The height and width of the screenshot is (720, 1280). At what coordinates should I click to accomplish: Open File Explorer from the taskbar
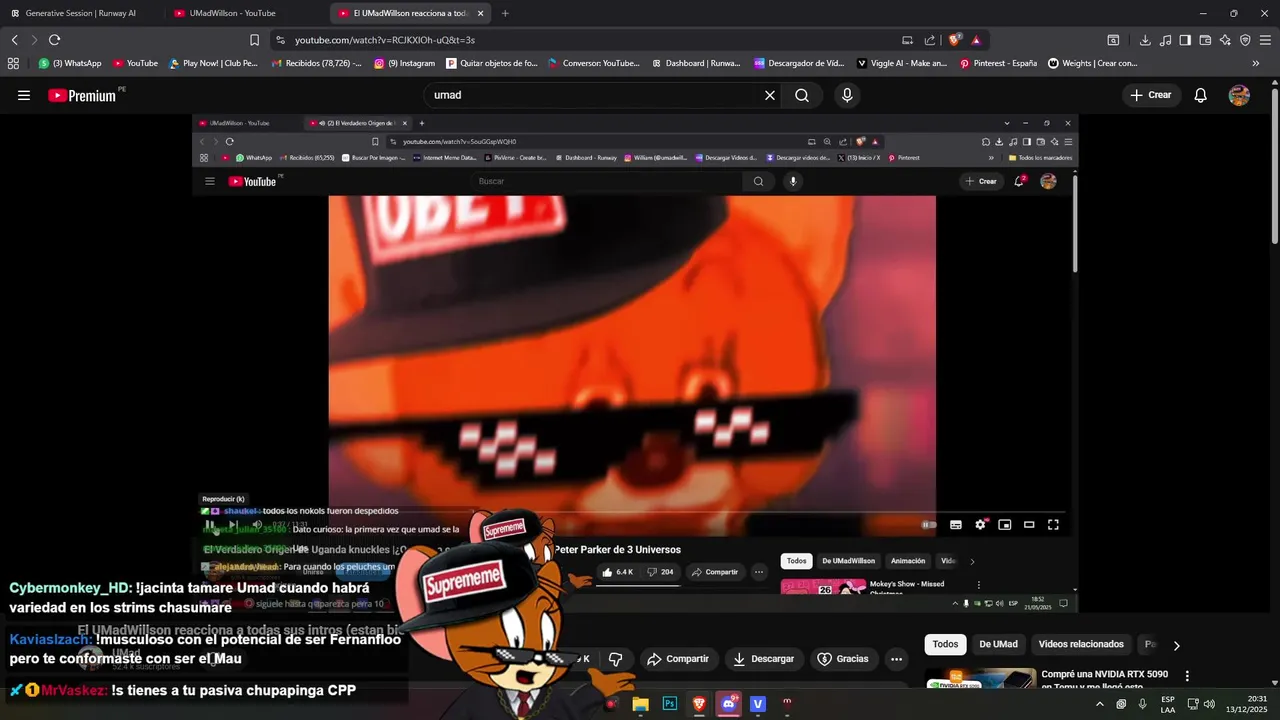pos(640,704)
